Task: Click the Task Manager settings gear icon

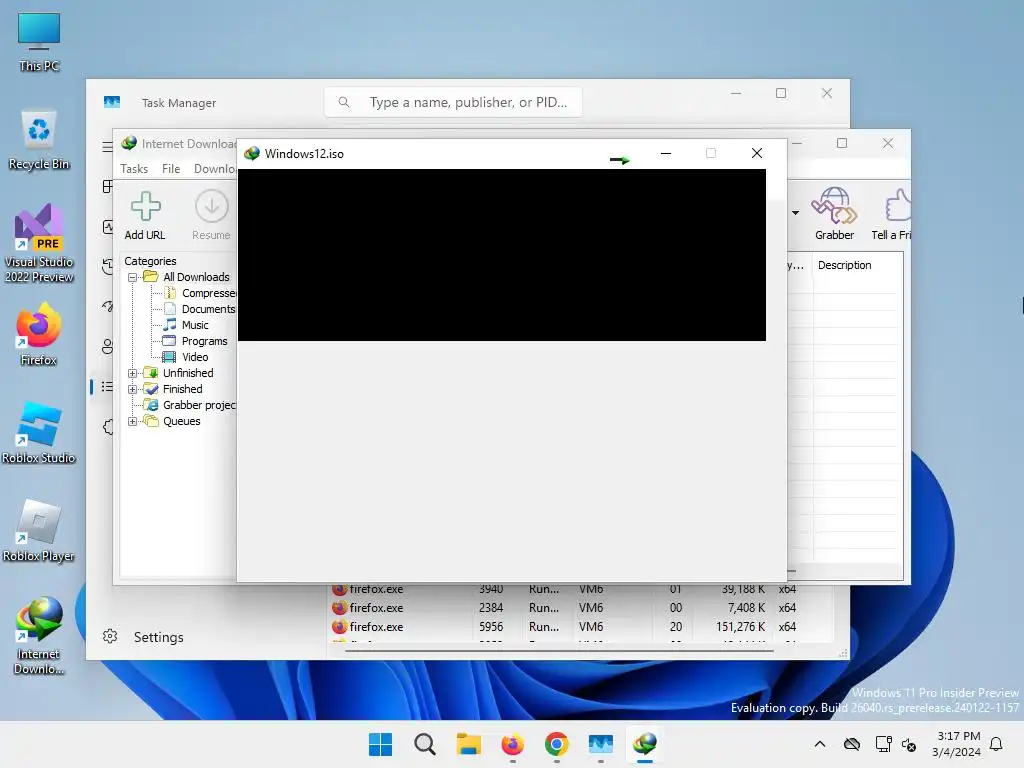Action: (x=110, y=637)
